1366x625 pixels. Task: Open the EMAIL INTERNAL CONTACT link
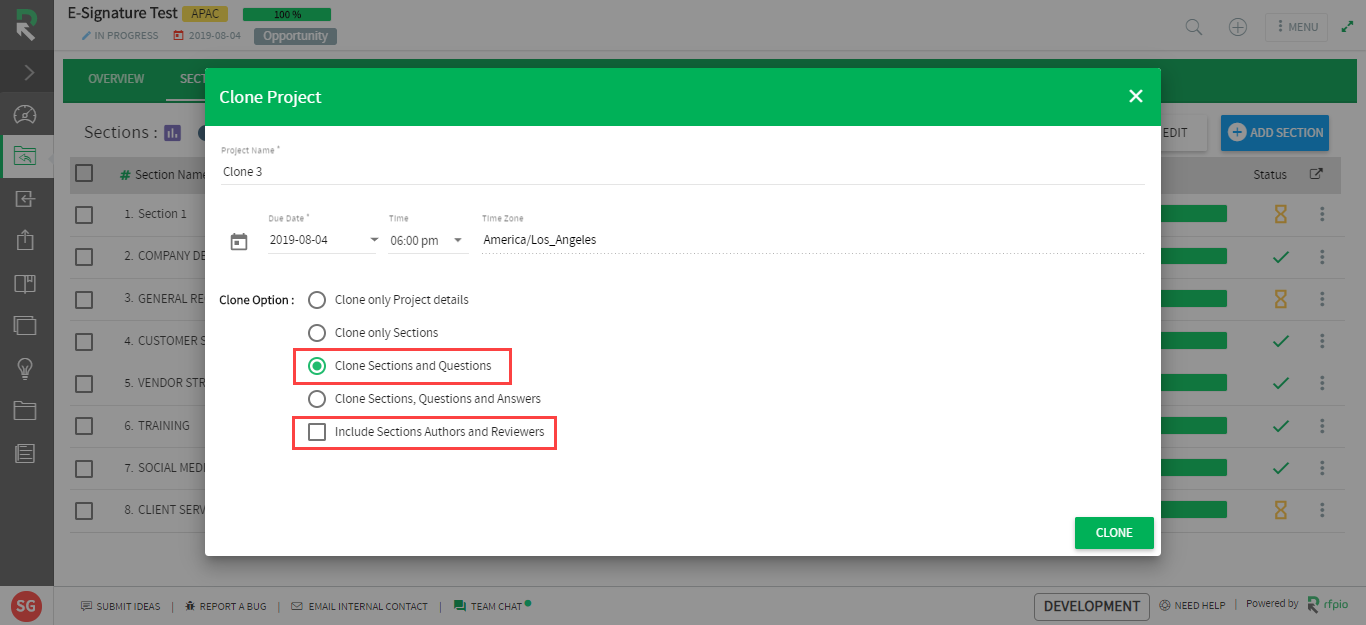(360, 606)
